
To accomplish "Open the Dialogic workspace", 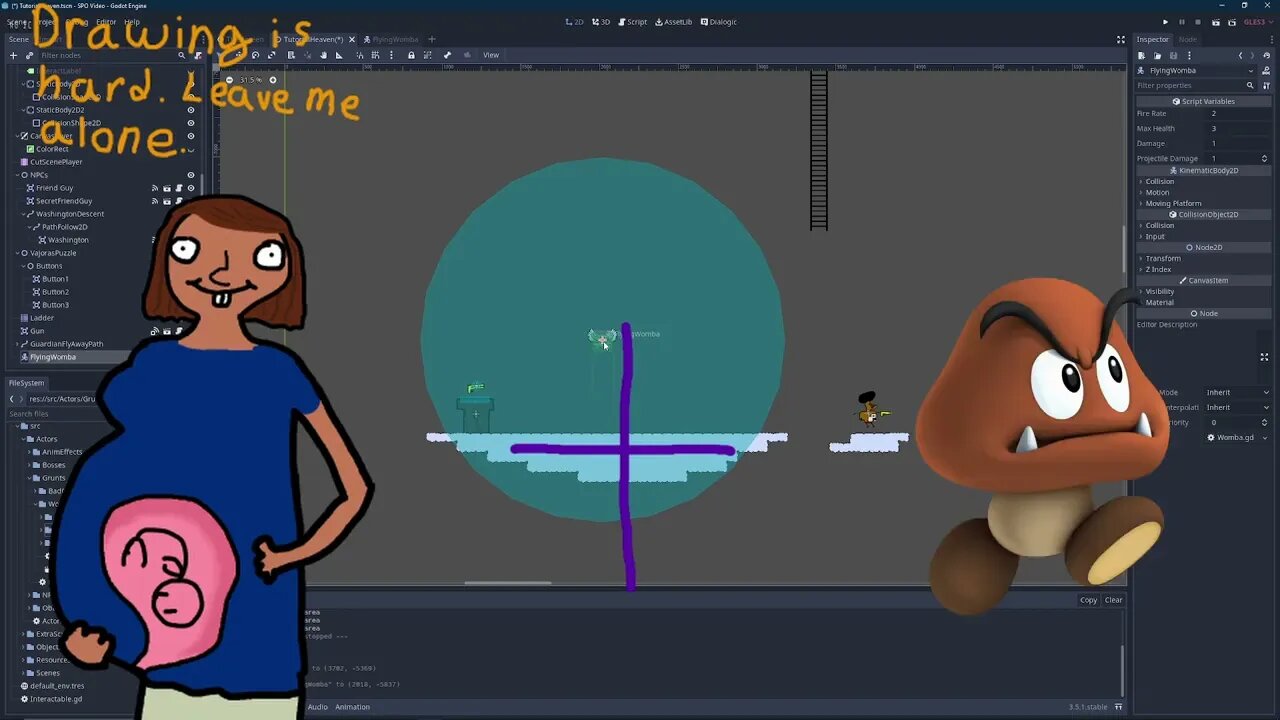I will pos(719,21).
